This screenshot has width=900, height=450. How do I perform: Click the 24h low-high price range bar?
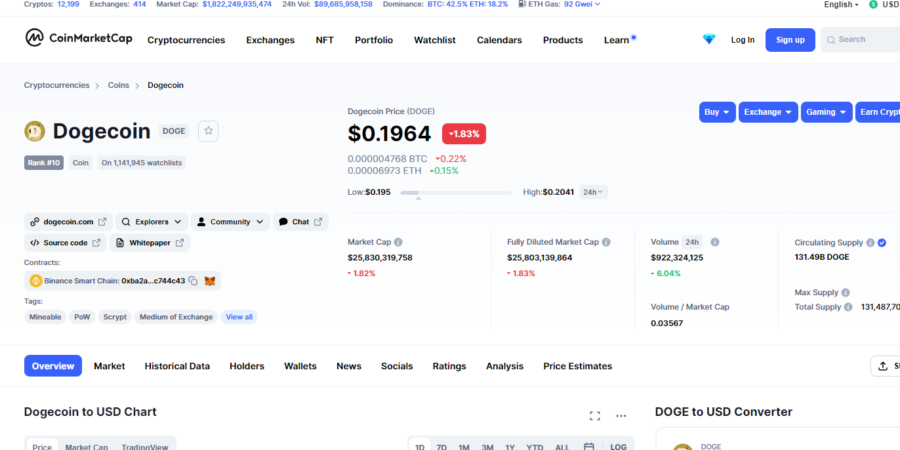456,193
